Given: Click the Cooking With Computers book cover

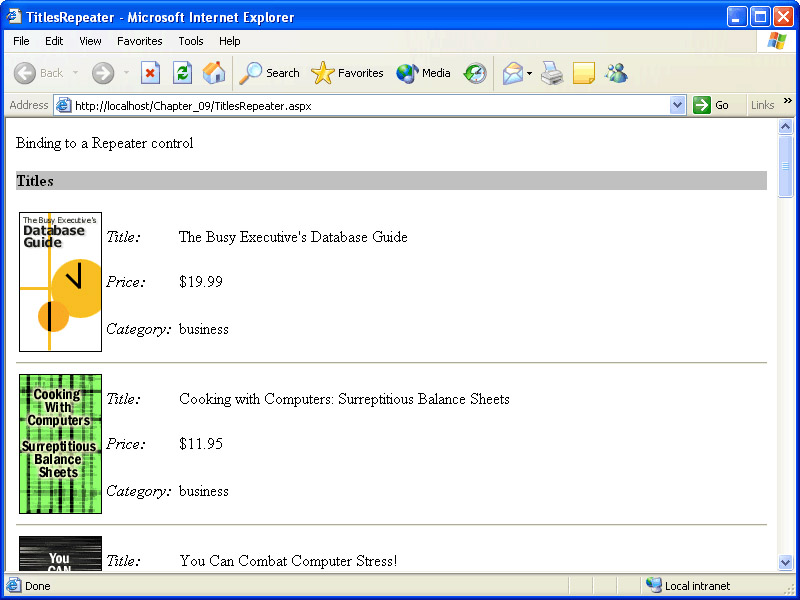Looking at the screenshot, I should [x=60, y=444].
